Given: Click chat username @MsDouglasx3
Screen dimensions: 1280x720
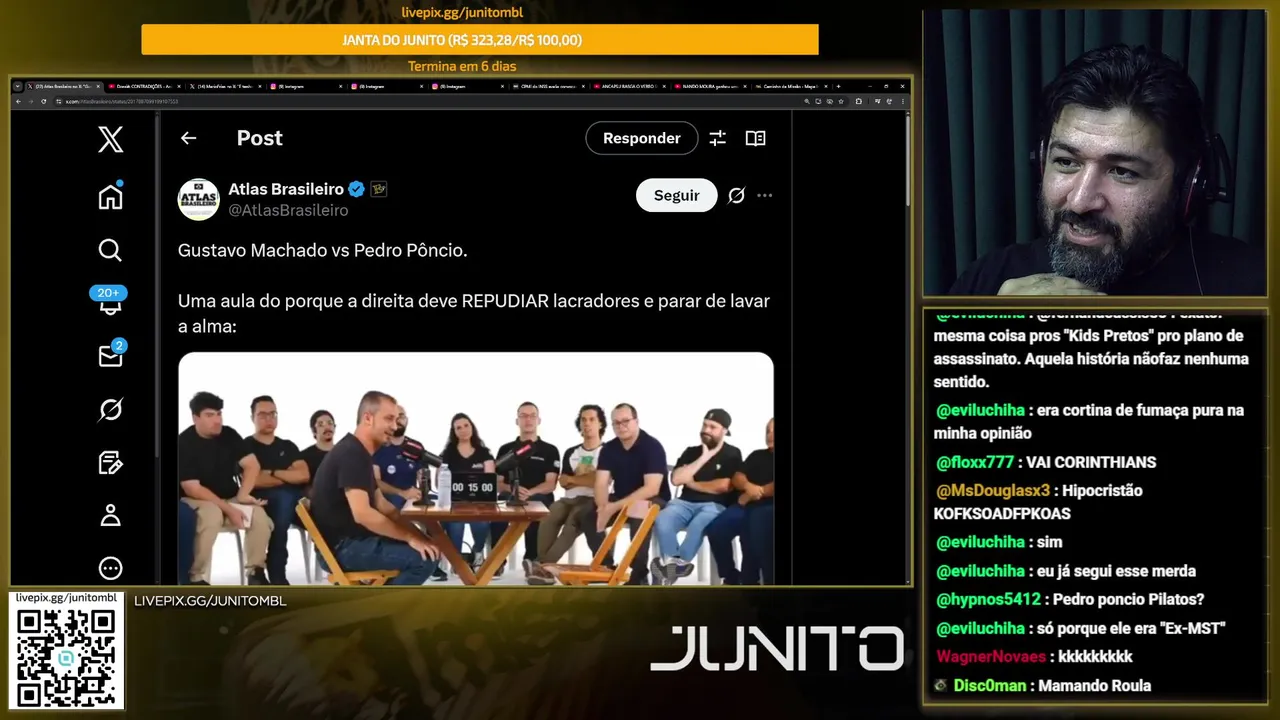Looking at the screenshot, I should tap(993, 490).
